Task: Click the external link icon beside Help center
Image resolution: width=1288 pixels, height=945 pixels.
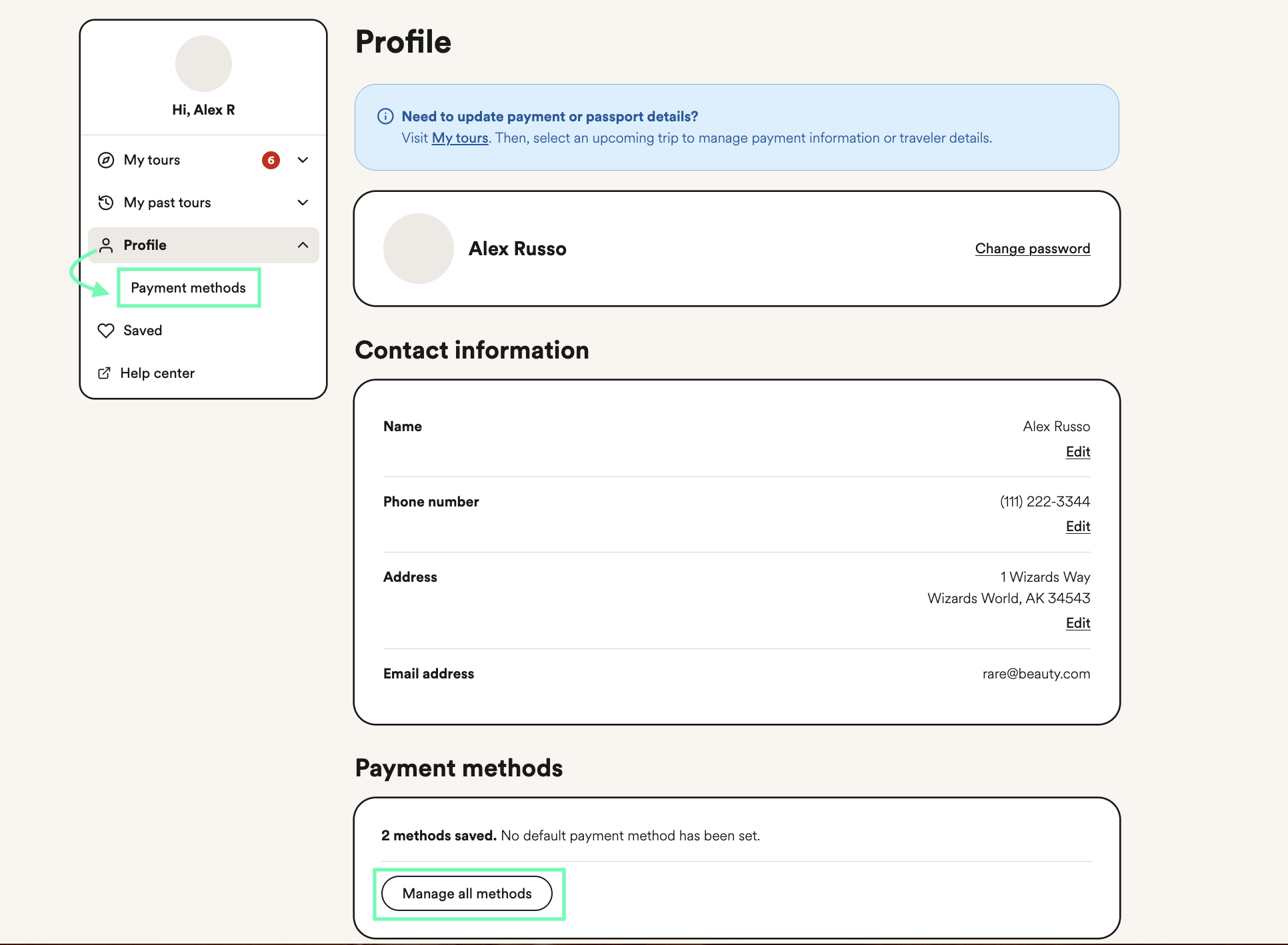Action: [104, 373]
